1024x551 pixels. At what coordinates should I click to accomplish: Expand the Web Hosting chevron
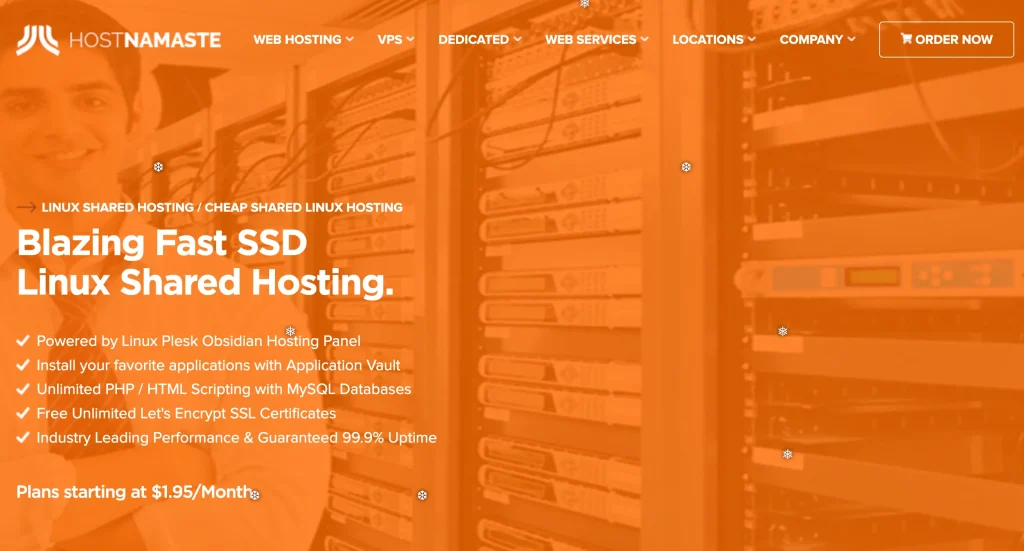(x=350, y=39)
